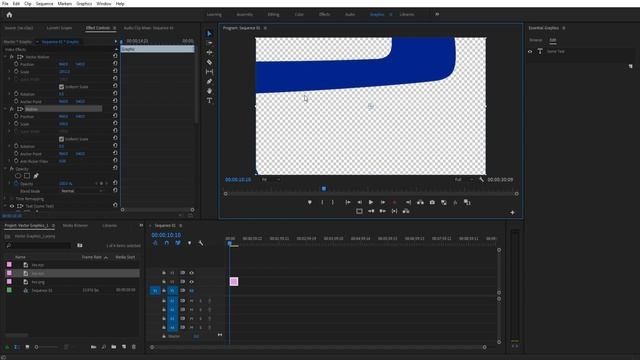
Task: Step back one frame
Action: (x=359, y=202)
